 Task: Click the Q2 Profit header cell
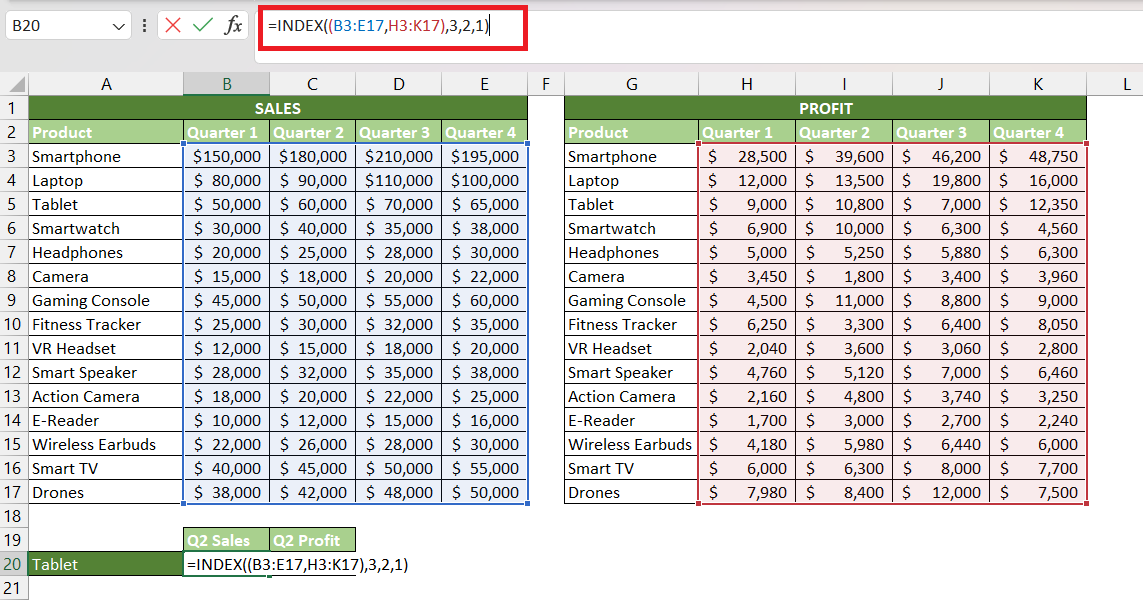[x=312, y=540]
